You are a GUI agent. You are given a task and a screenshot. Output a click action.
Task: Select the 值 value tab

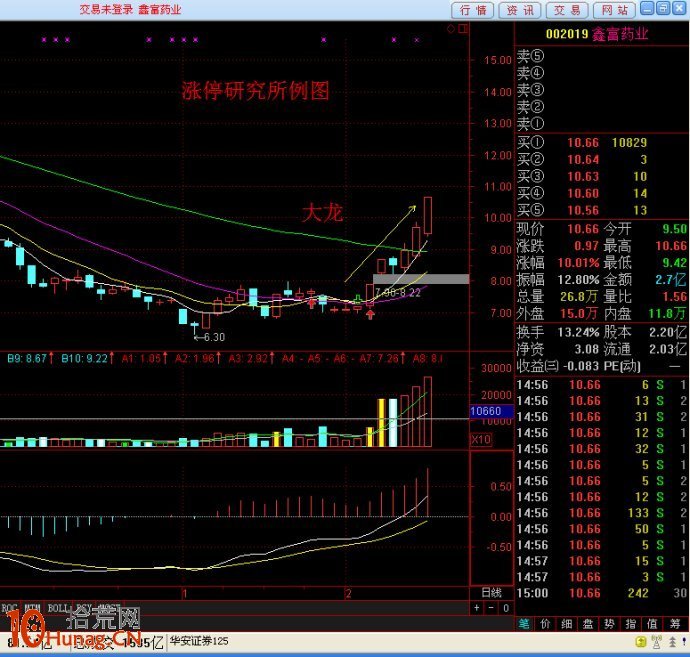click(x=652, y=624)
